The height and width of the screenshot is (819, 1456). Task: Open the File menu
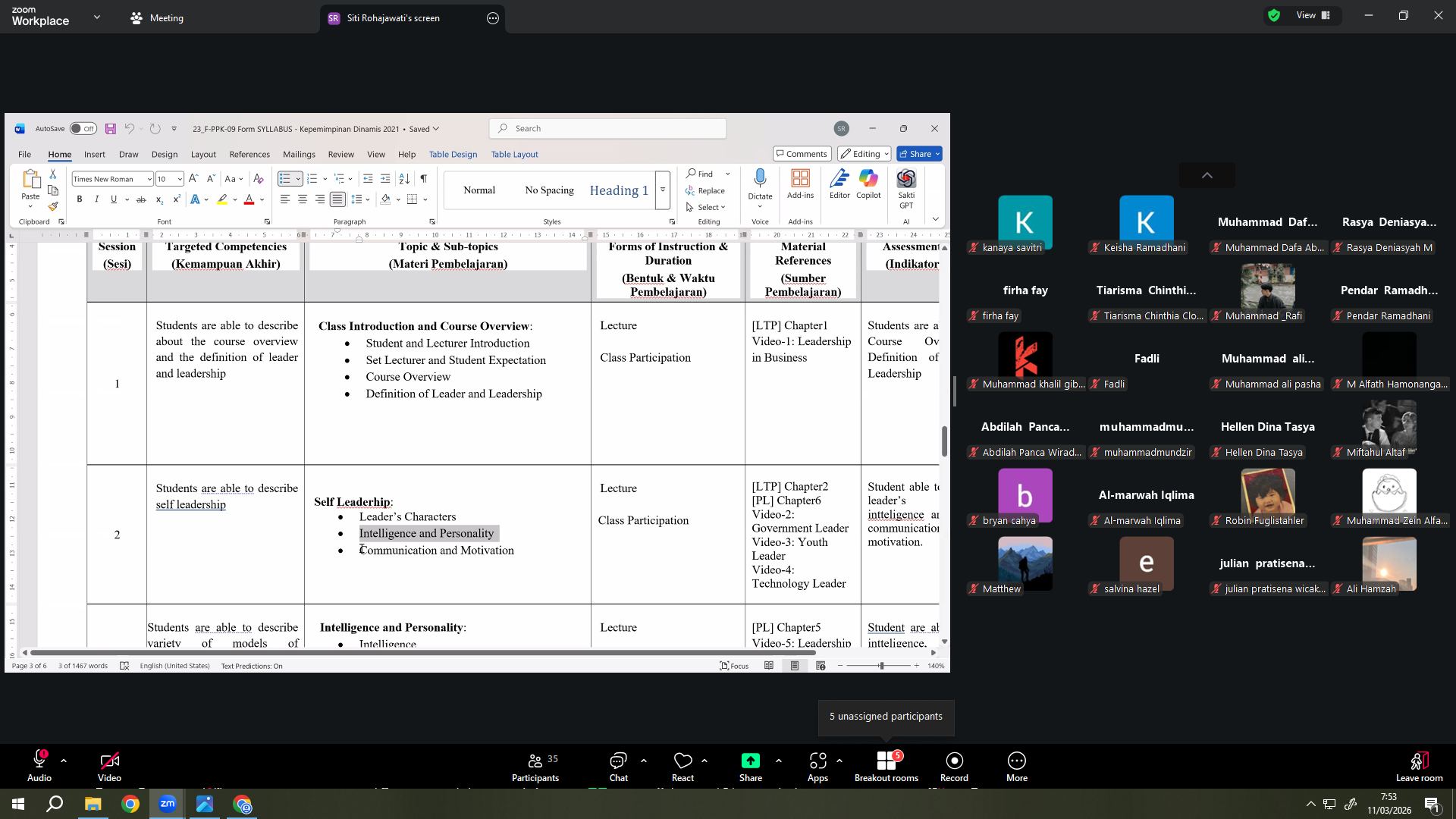pos(24,154)
